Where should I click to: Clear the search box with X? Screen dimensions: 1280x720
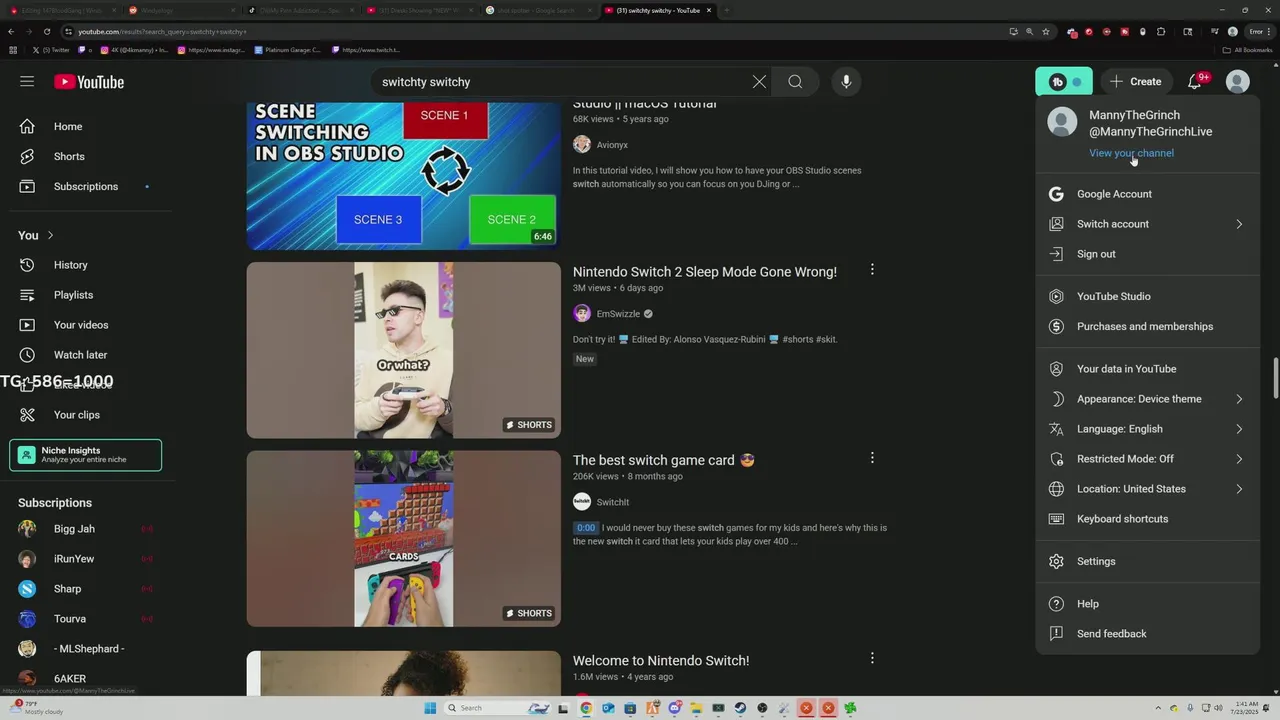coord(759,82)
